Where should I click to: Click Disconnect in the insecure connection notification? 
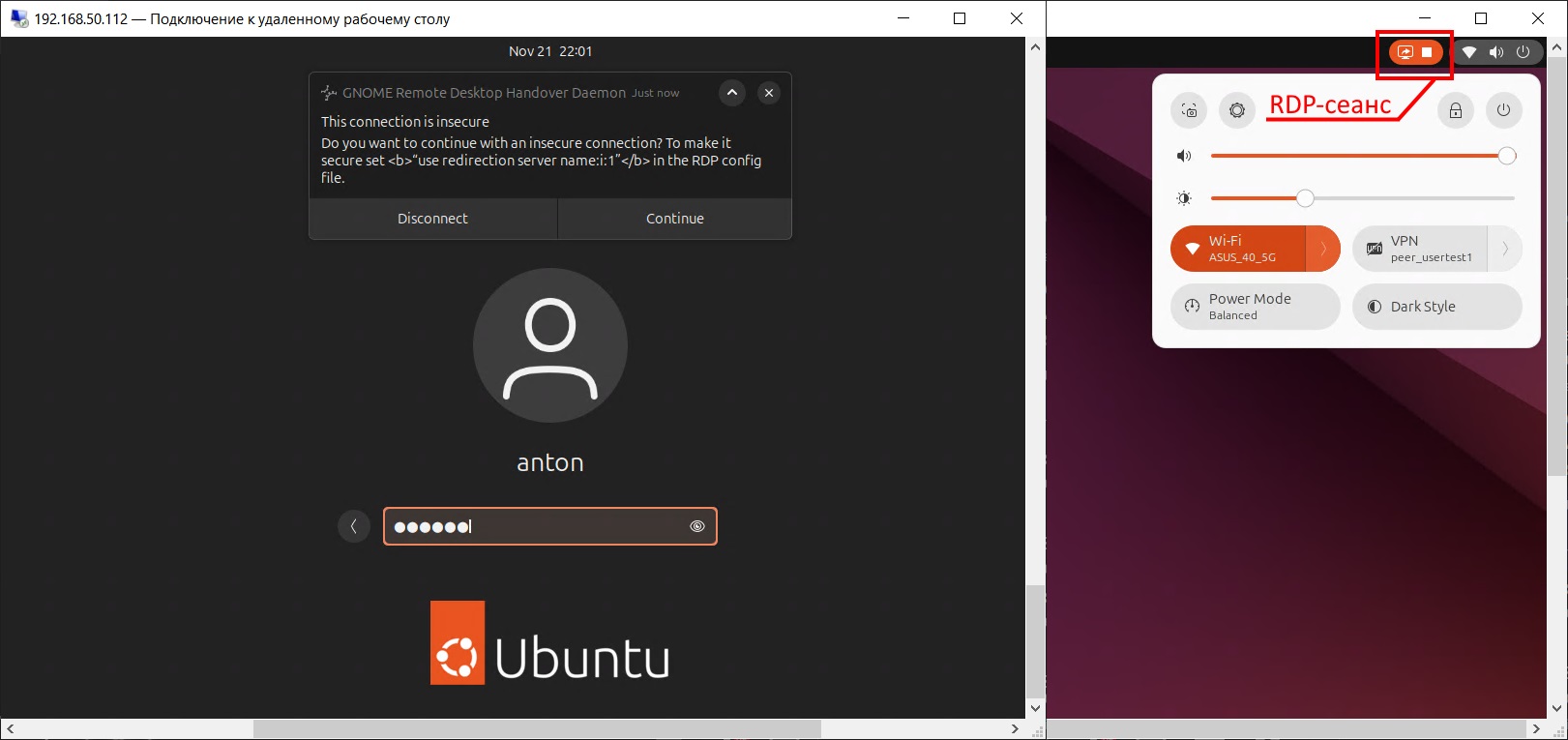click(432, 219)
